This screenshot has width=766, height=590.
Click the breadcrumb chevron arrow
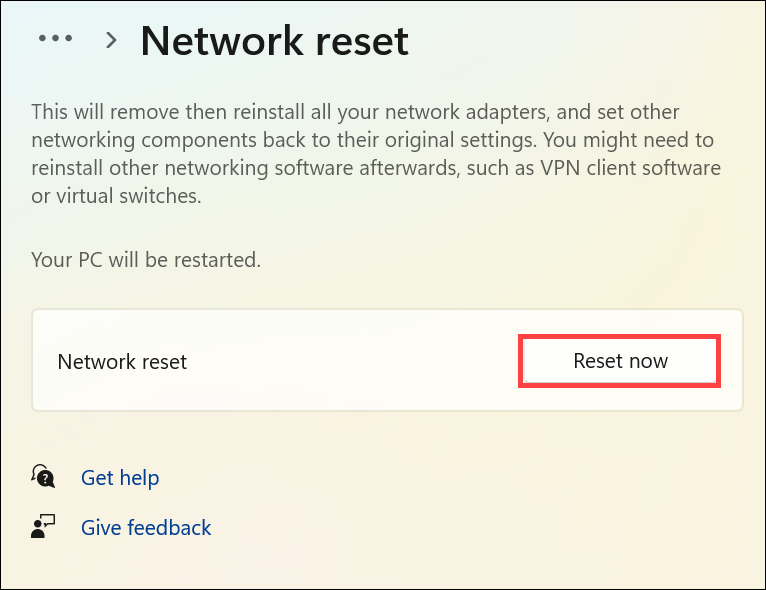[112, 40]
